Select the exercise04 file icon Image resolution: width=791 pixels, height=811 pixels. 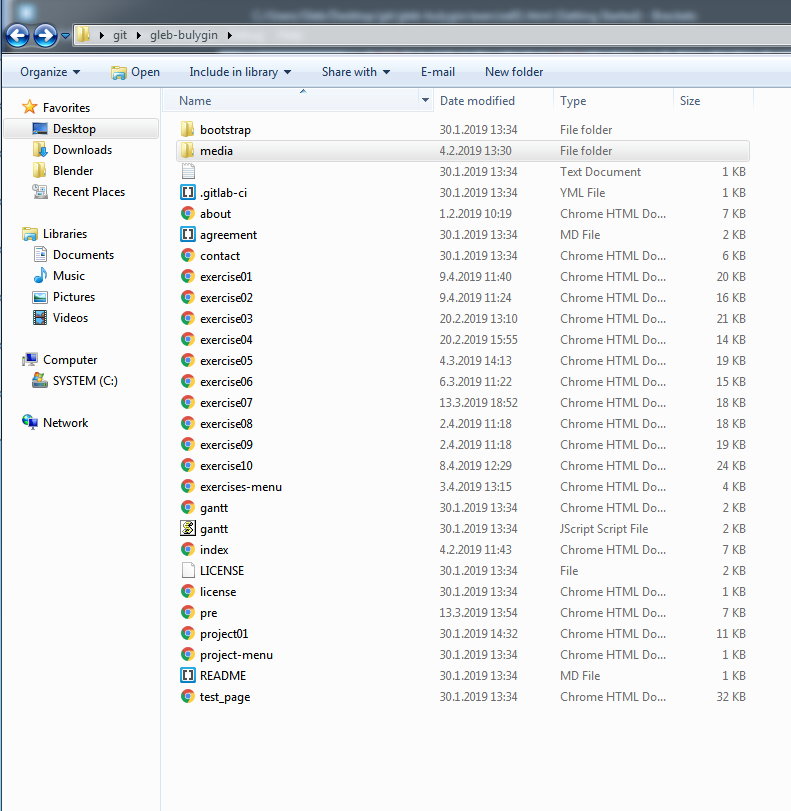[x=188, y=340]
